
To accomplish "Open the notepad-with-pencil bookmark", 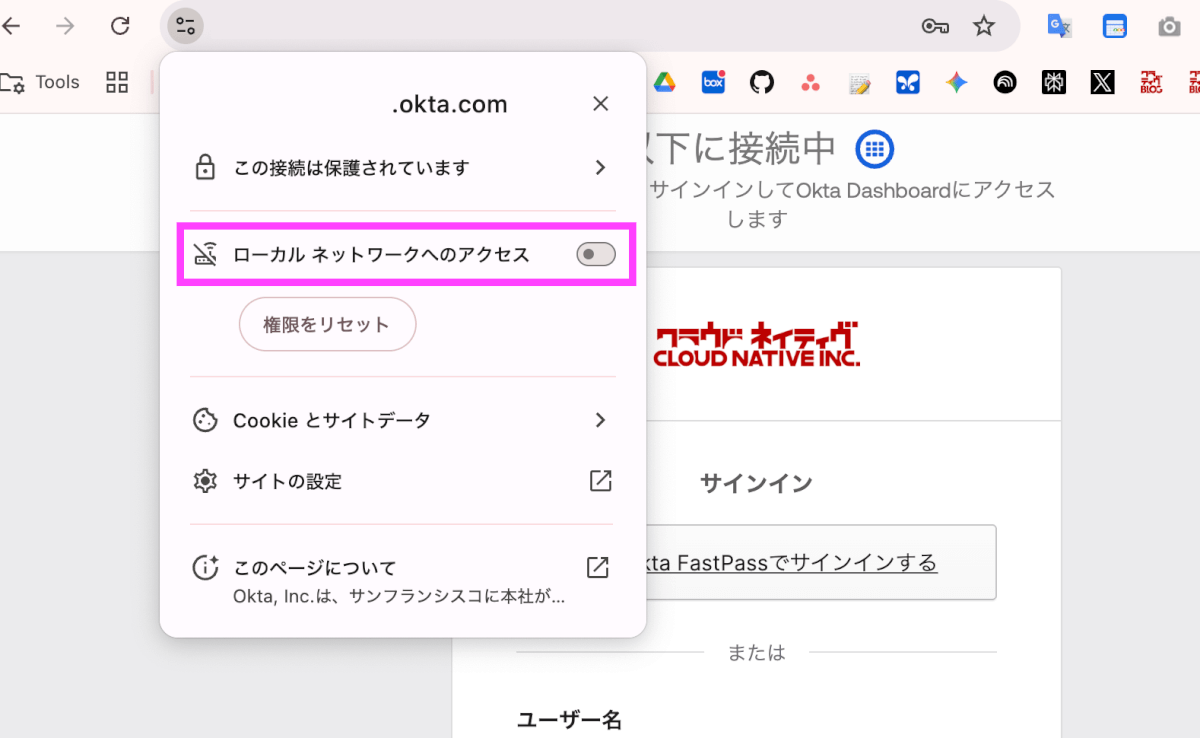I will [859, 83].
